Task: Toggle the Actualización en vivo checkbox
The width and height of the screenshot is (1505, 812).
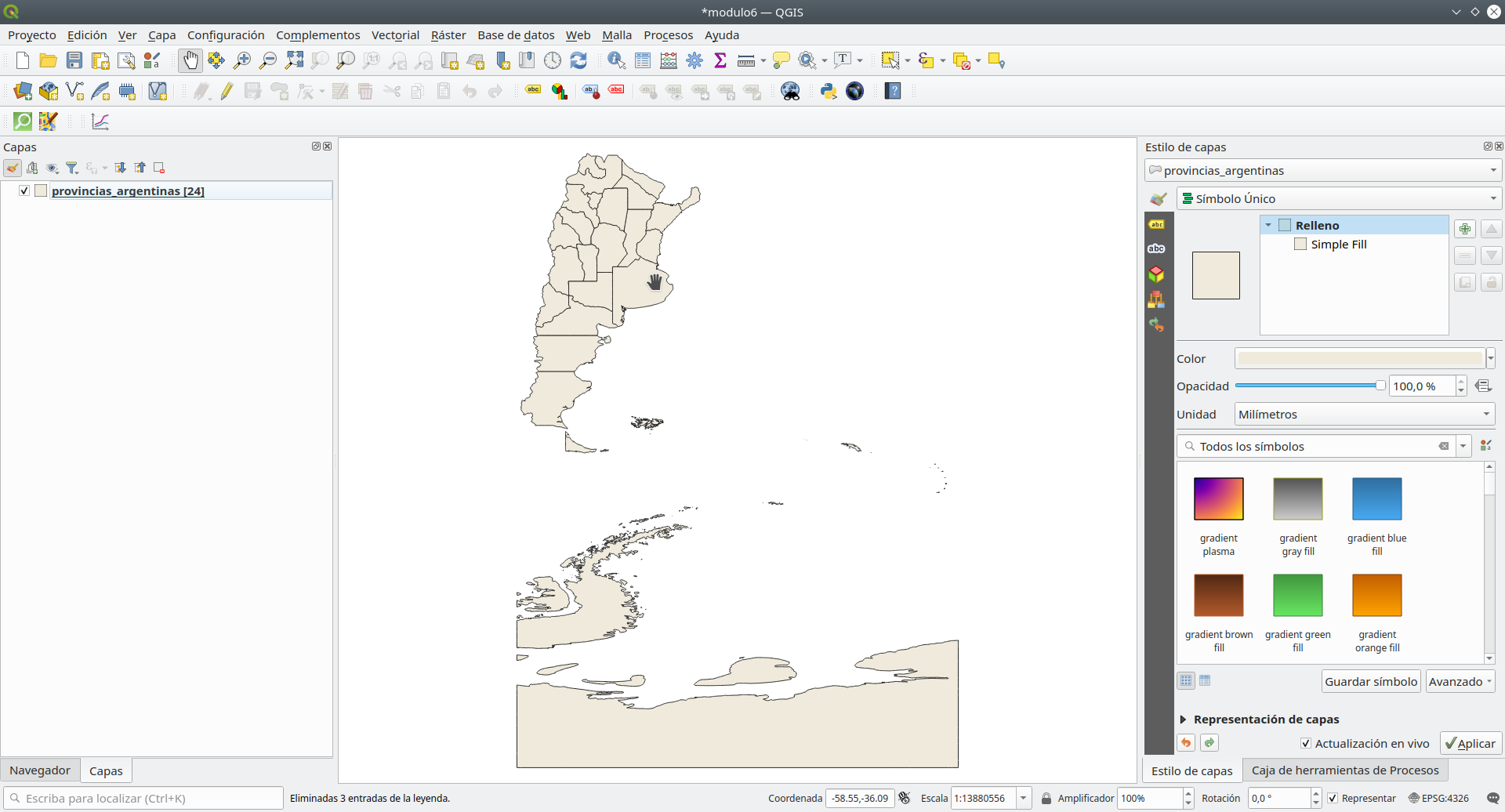Action: tap(1306, 743)
